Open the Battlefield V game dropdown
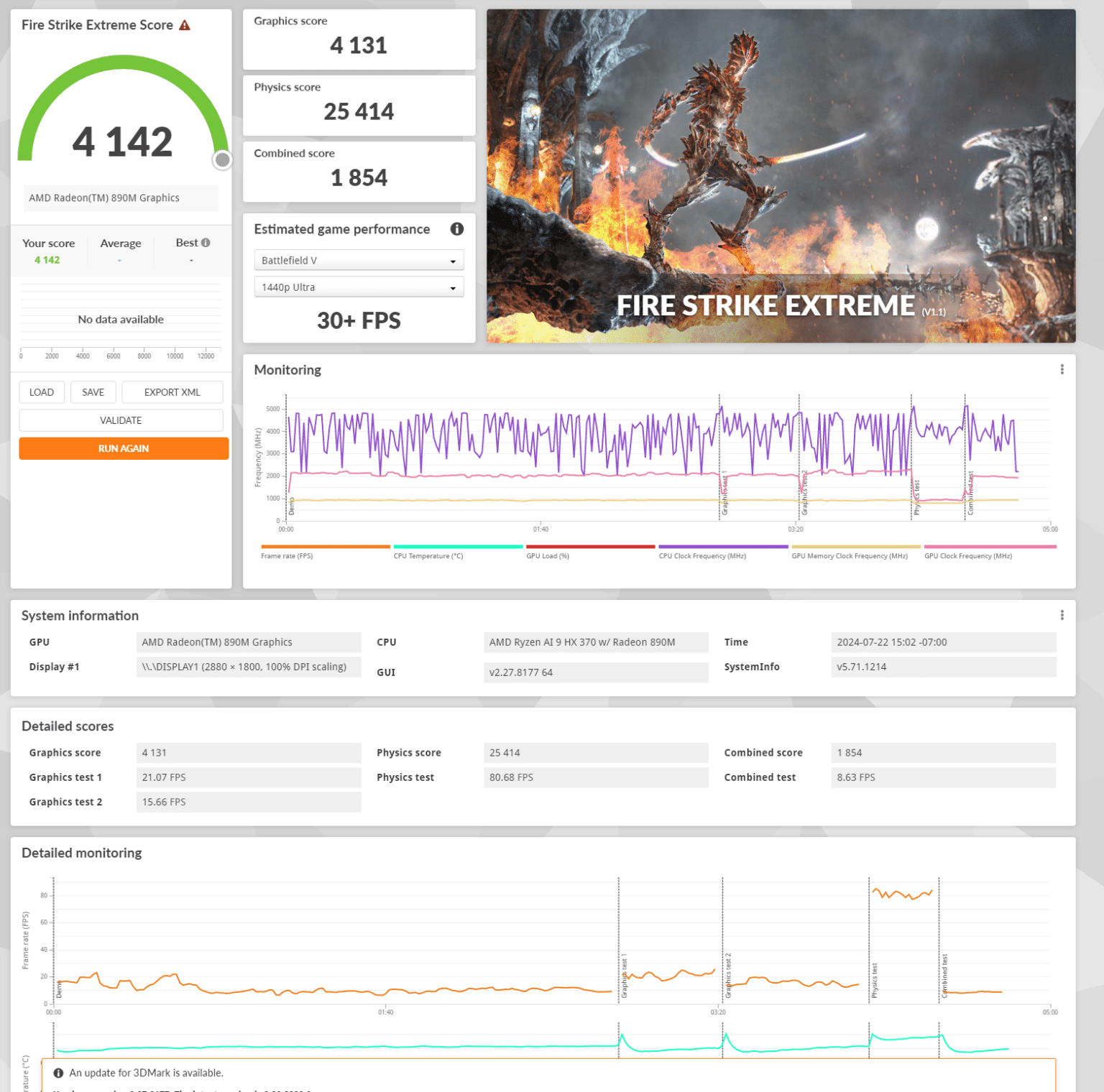 click(359, 260)
